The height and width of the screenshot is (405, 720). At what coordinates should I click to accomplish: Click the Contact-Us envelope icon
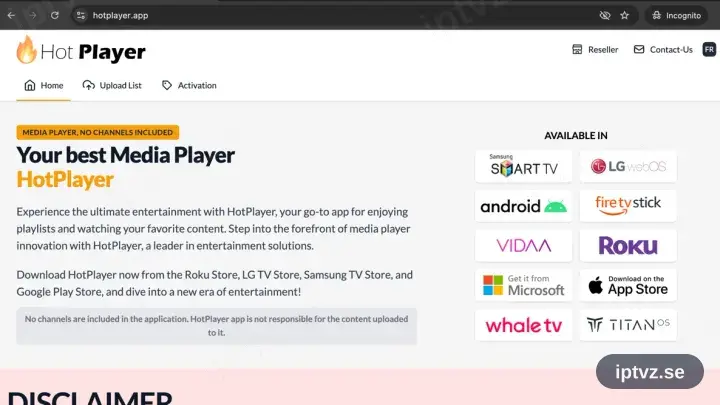[639, 49]
